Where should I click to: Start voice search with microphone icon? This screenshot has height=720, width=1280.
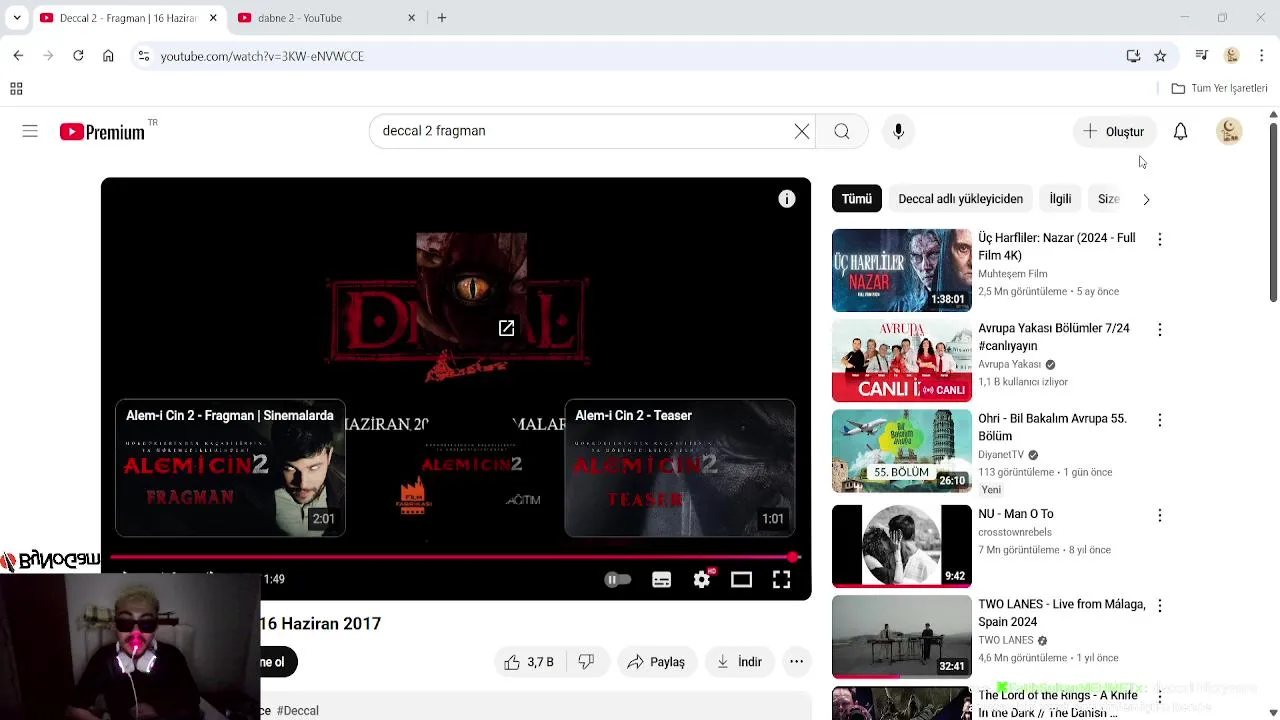898,131
